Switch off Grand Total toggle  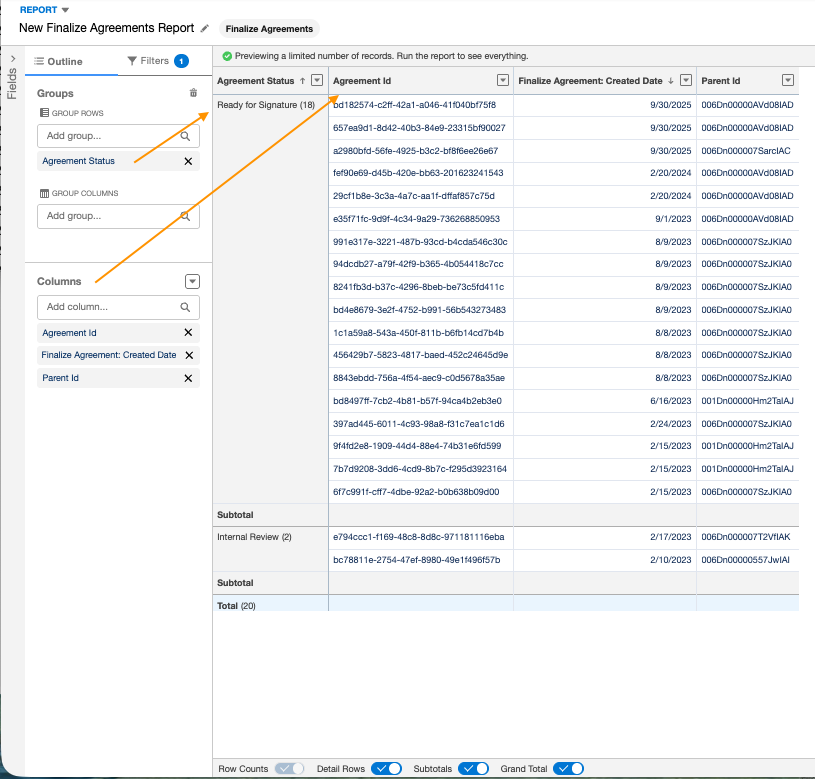click(x=568, y=769)
